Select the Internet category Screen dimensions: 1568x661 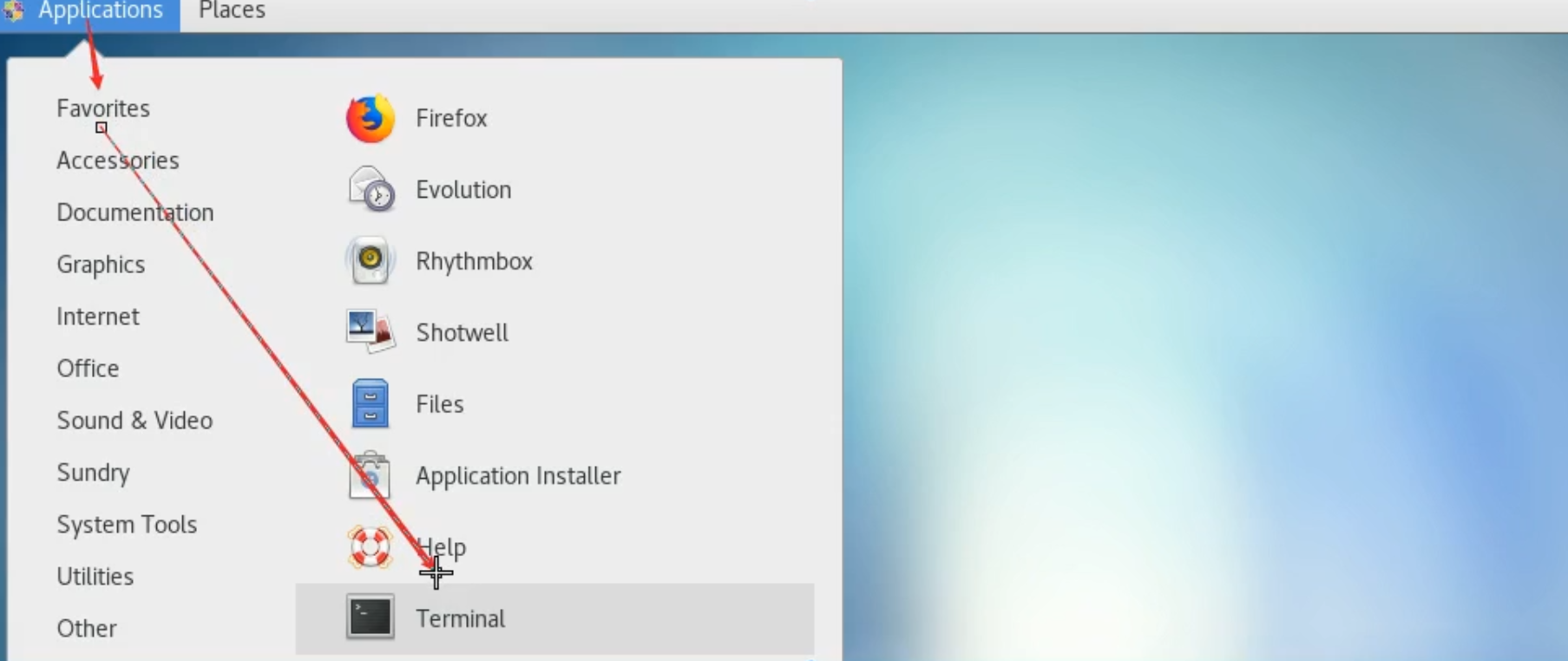coord(98,317)
